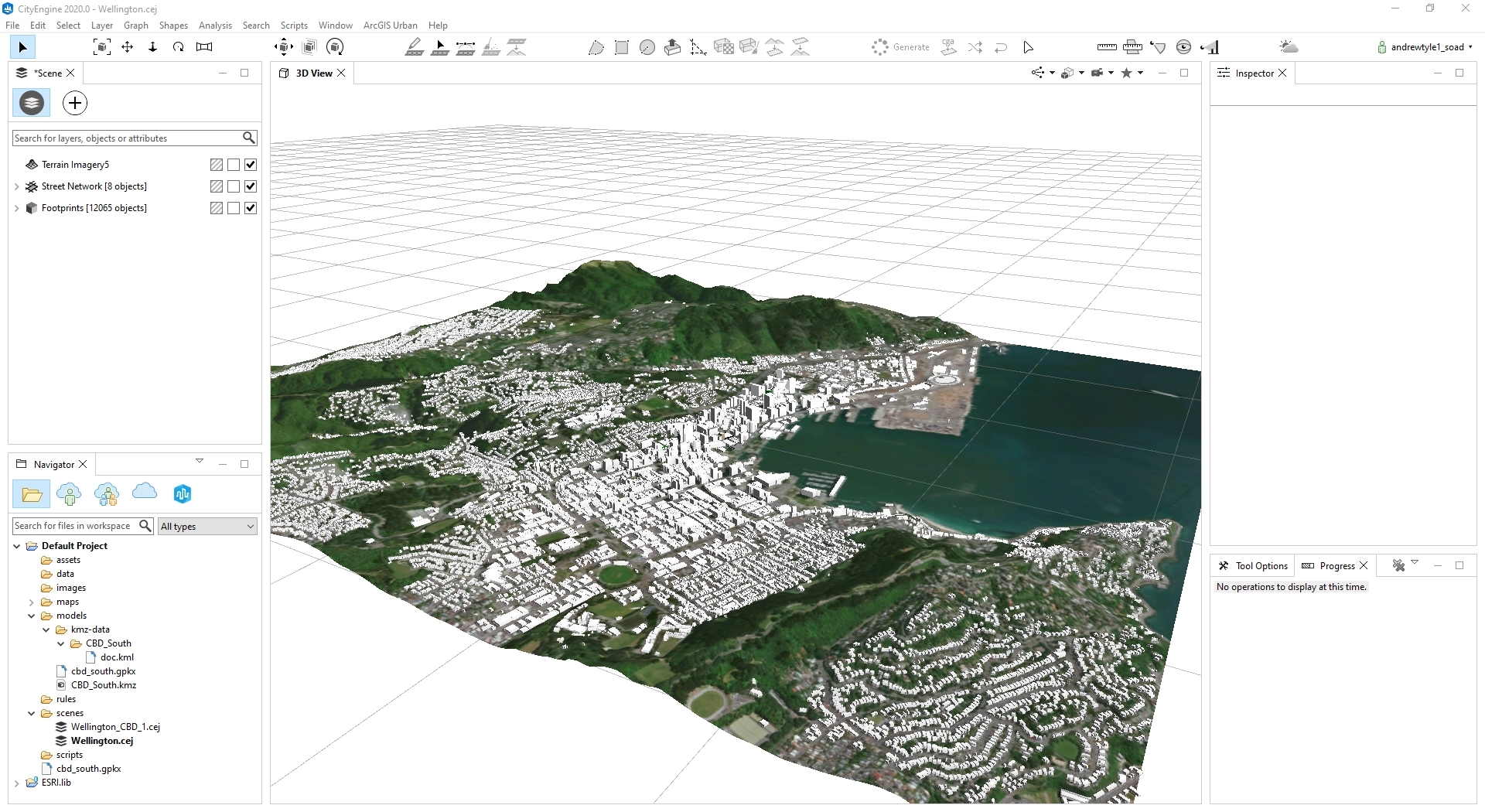
Task: Click the navigation pan cube icon
Action: tap(284, 47)
